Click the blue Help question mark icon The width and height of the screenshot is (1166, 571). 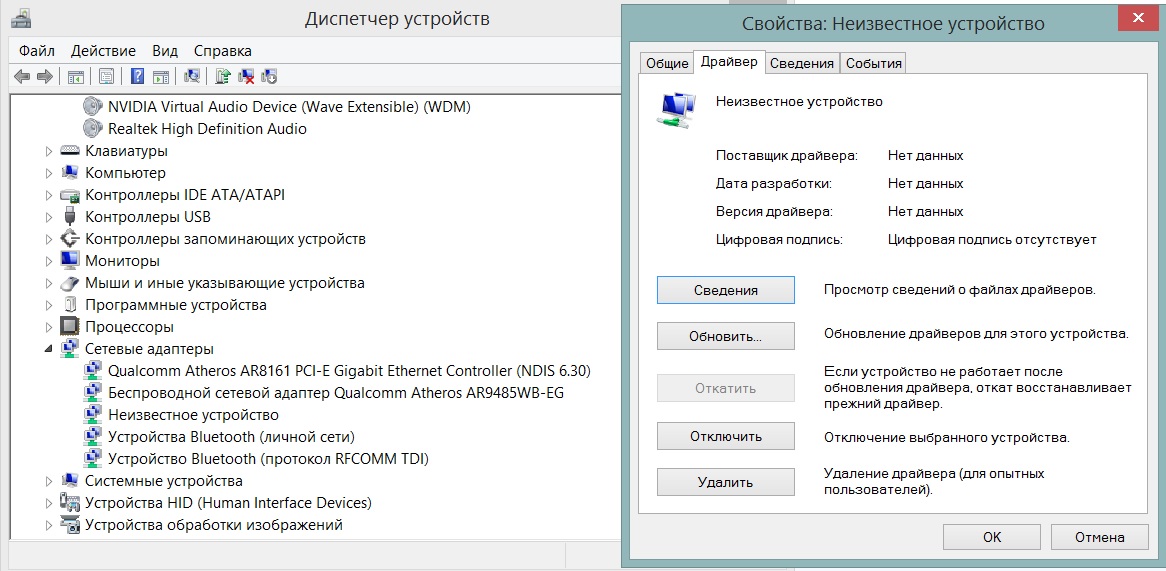pyautogui.click(x=138, y=76)
